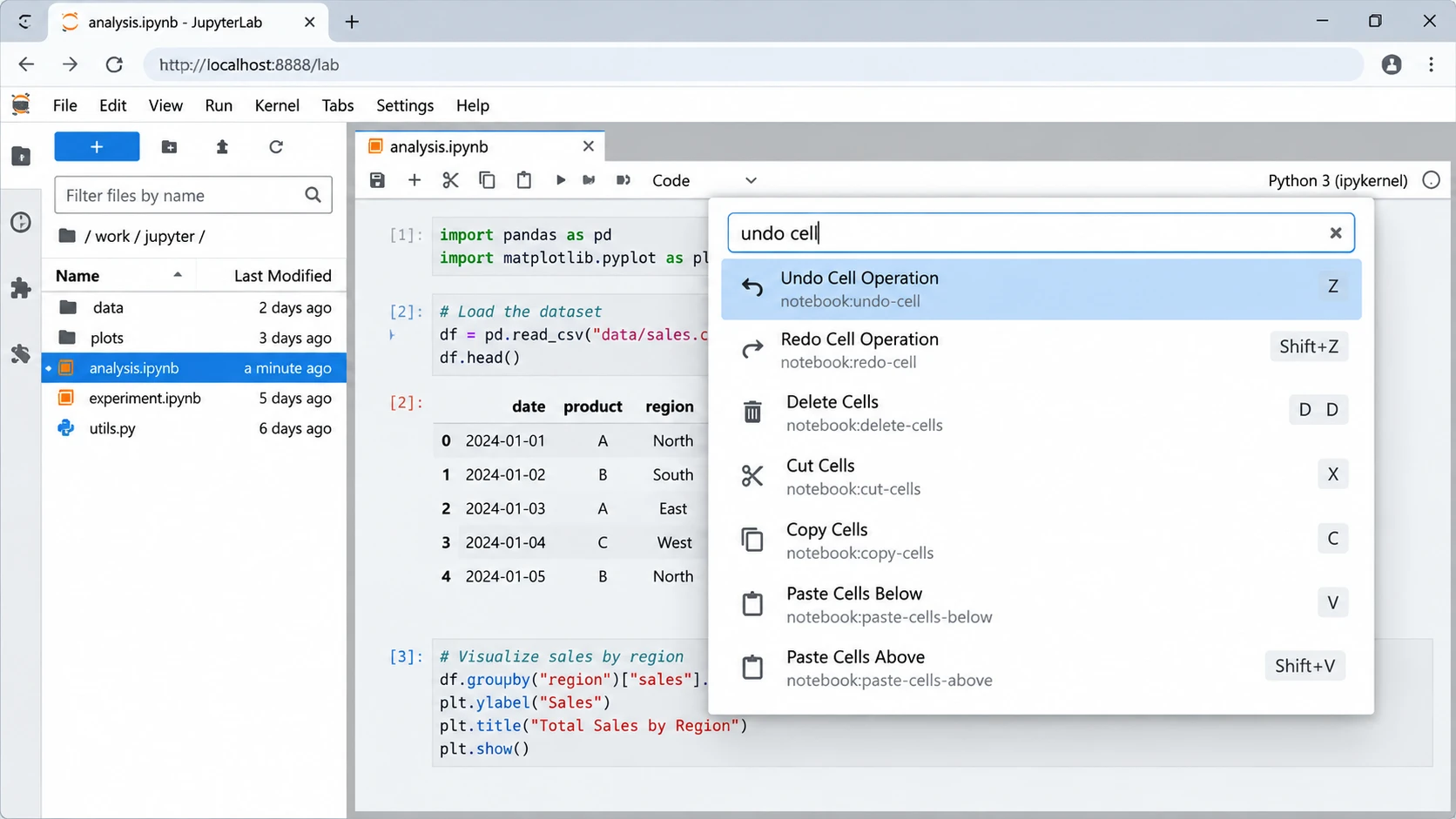
Task: Click the new launcher blue plus button
Action: click(x=97, y=147)
